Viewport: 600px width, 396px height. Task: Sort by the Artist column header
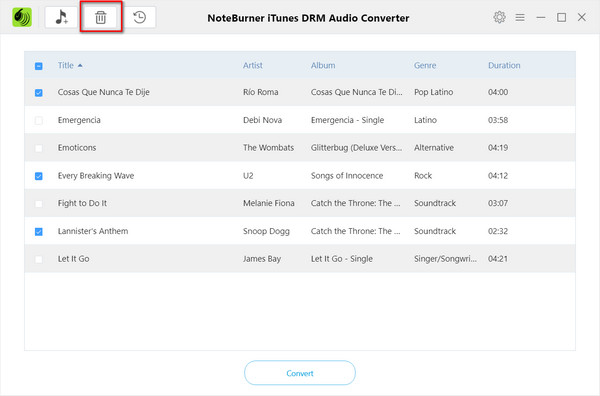pos(253,65)
